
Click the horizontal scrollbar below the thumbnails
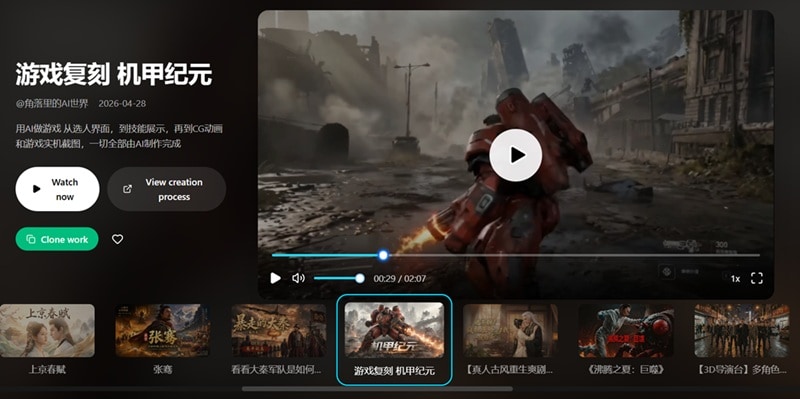click(x=378, y=389)
